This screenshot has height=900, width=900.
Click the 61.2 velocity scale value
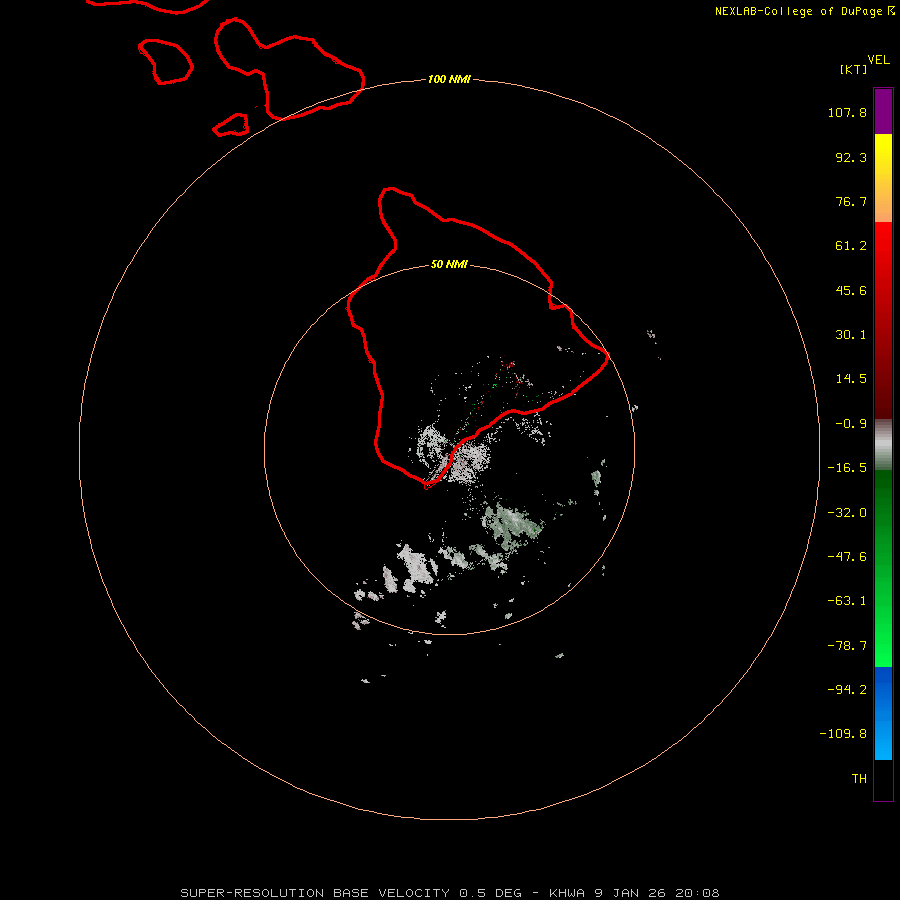[851, 246]
